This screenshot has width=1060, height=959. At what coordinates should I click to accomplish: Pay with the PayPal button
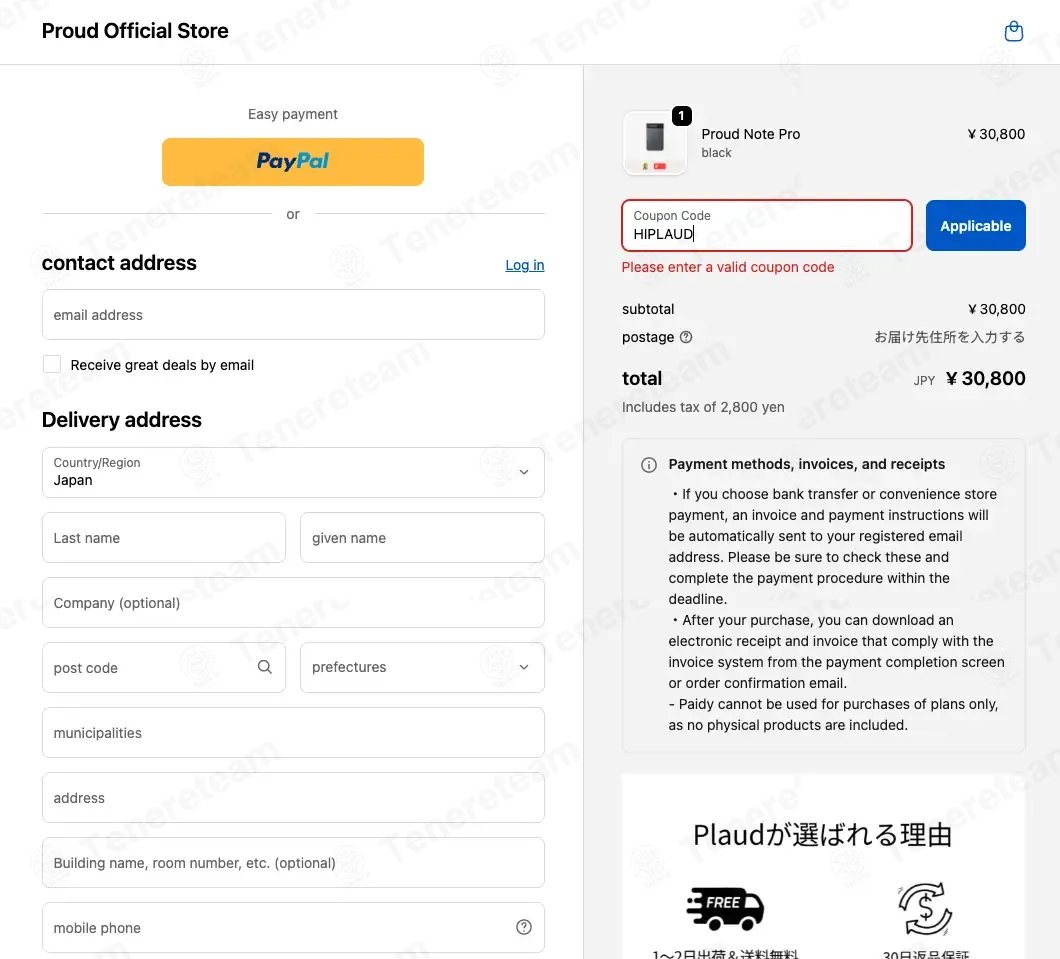pos(293,162)
